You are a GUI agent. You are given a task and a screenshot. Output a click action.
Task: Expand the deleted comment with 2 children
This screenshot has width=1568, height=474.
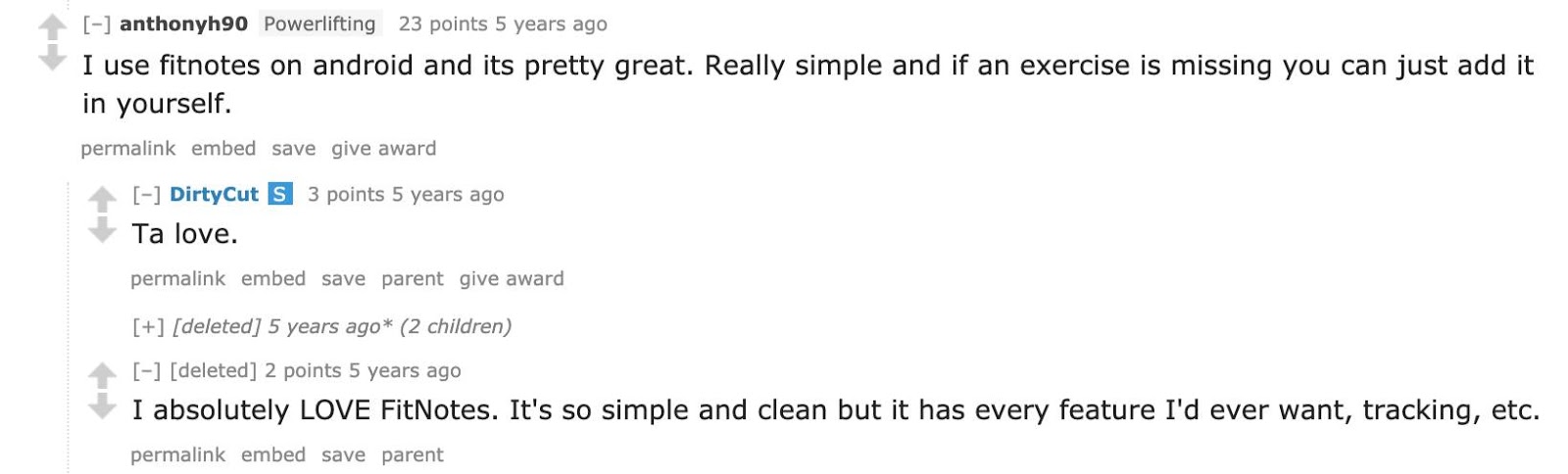click(148, 326)
